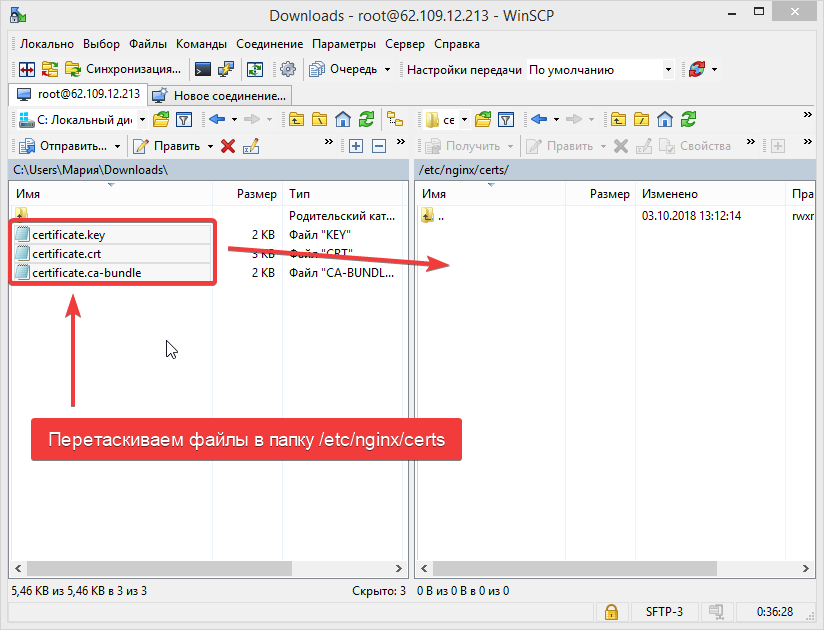Click the remote panel filter icon
This screenshot has height=630, width=824.
click(506, 120)
